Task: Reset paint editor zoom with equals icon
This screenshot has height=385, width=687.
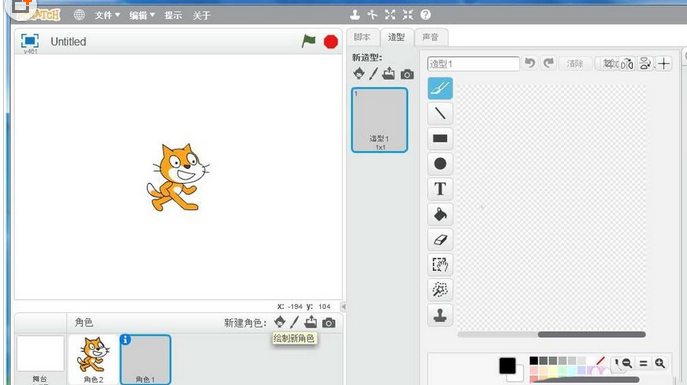Action: point(643,363)
